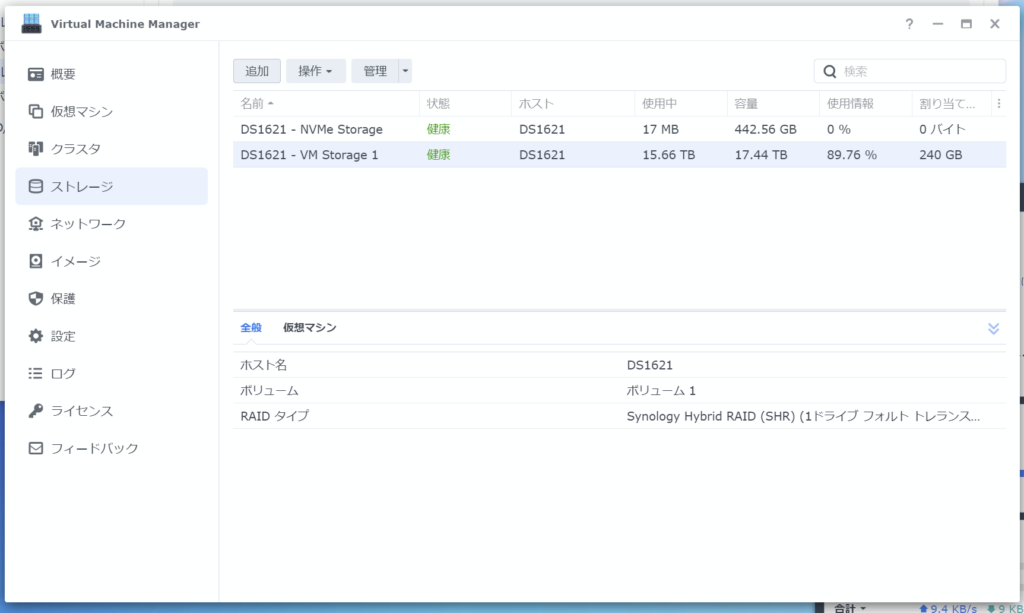The height and width of the screenshot is (613, 1024).
Task: Select the DS1621 - NVMe Storage row
Action: point(619,129)
